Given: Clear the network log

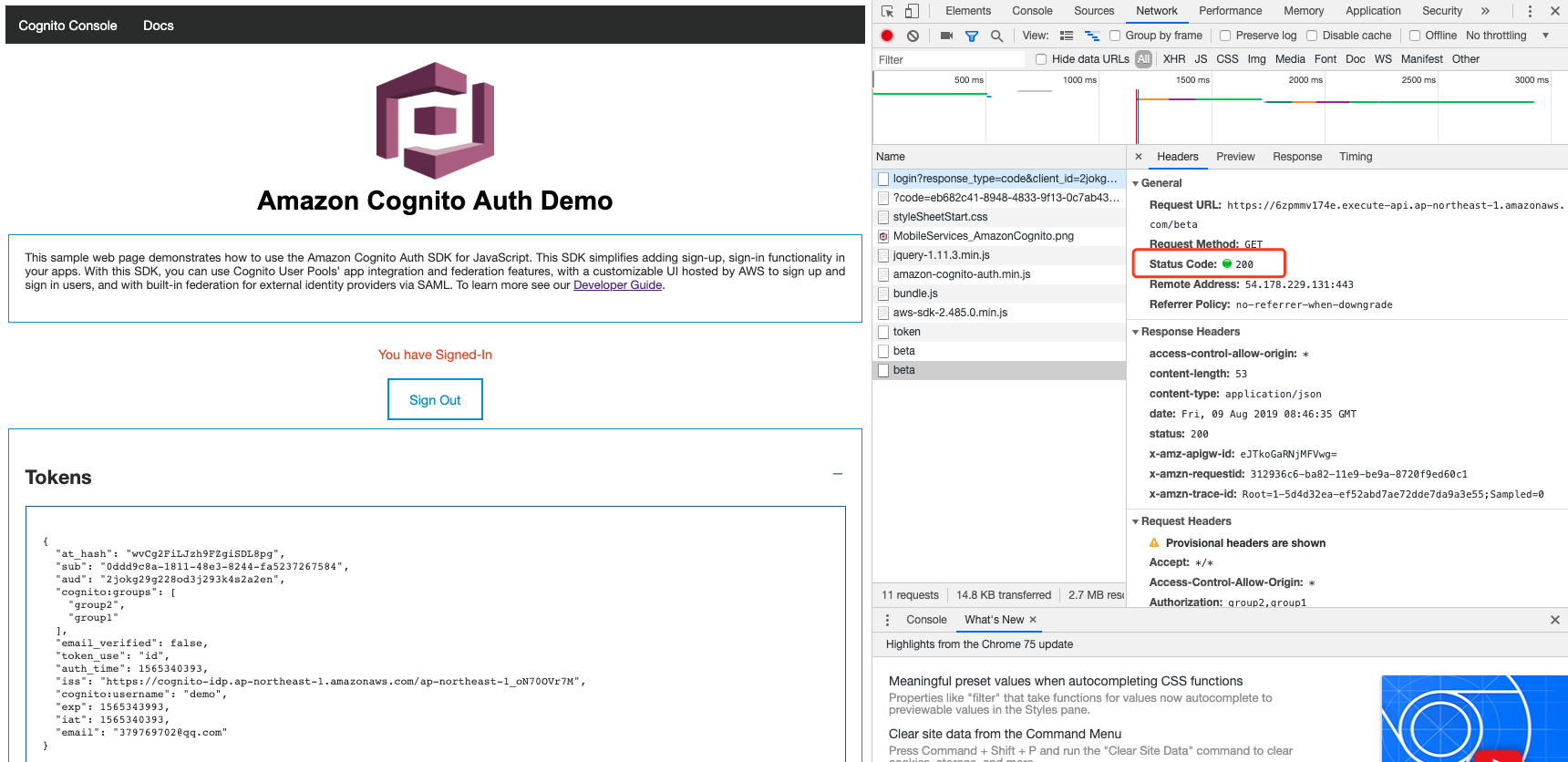Looking at the screenshot, I should 913,36.
